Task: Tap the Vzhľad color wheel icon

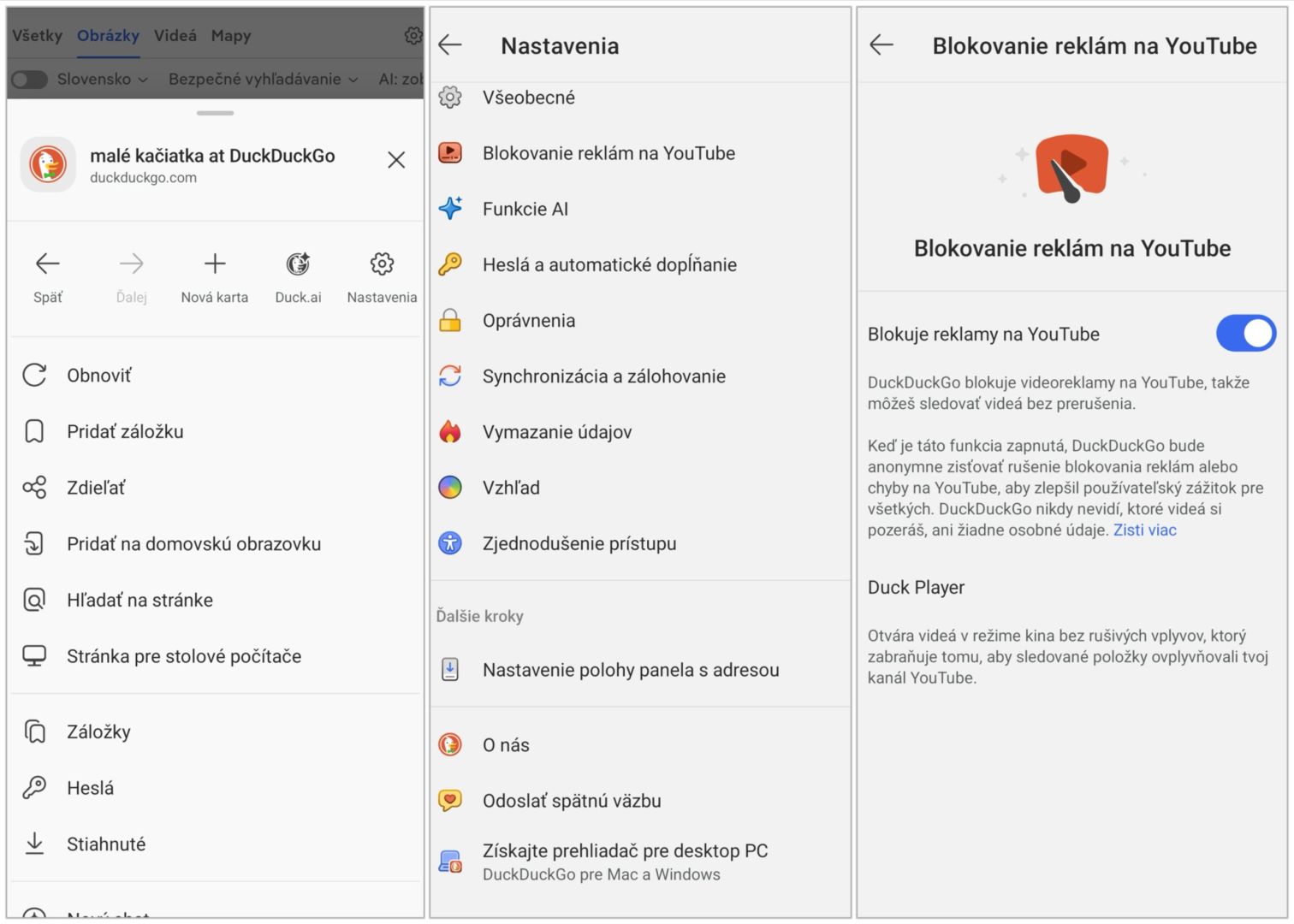Action: coord(450,488)
